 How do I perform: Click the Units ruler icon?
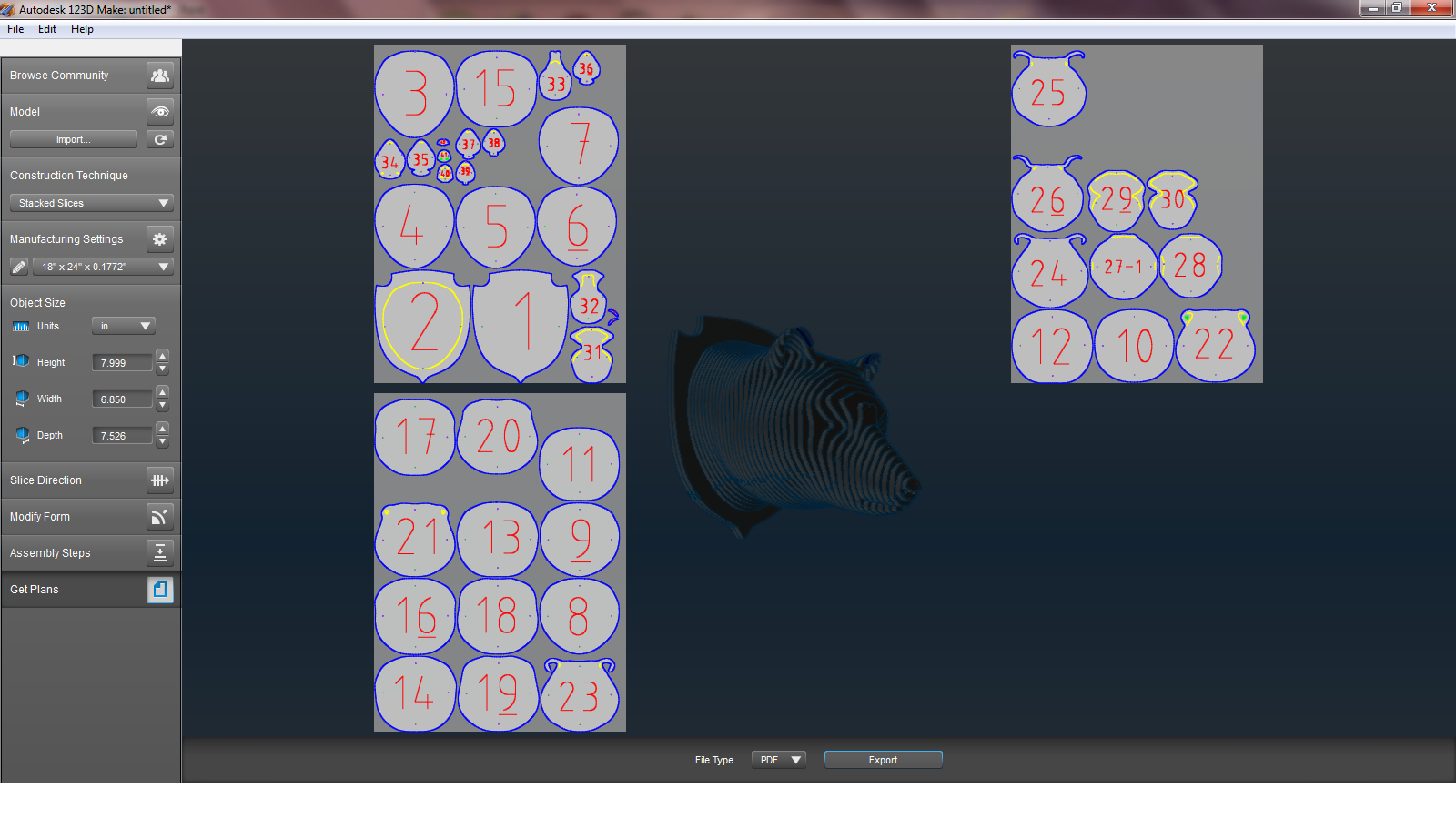click(x=21, y=327)
